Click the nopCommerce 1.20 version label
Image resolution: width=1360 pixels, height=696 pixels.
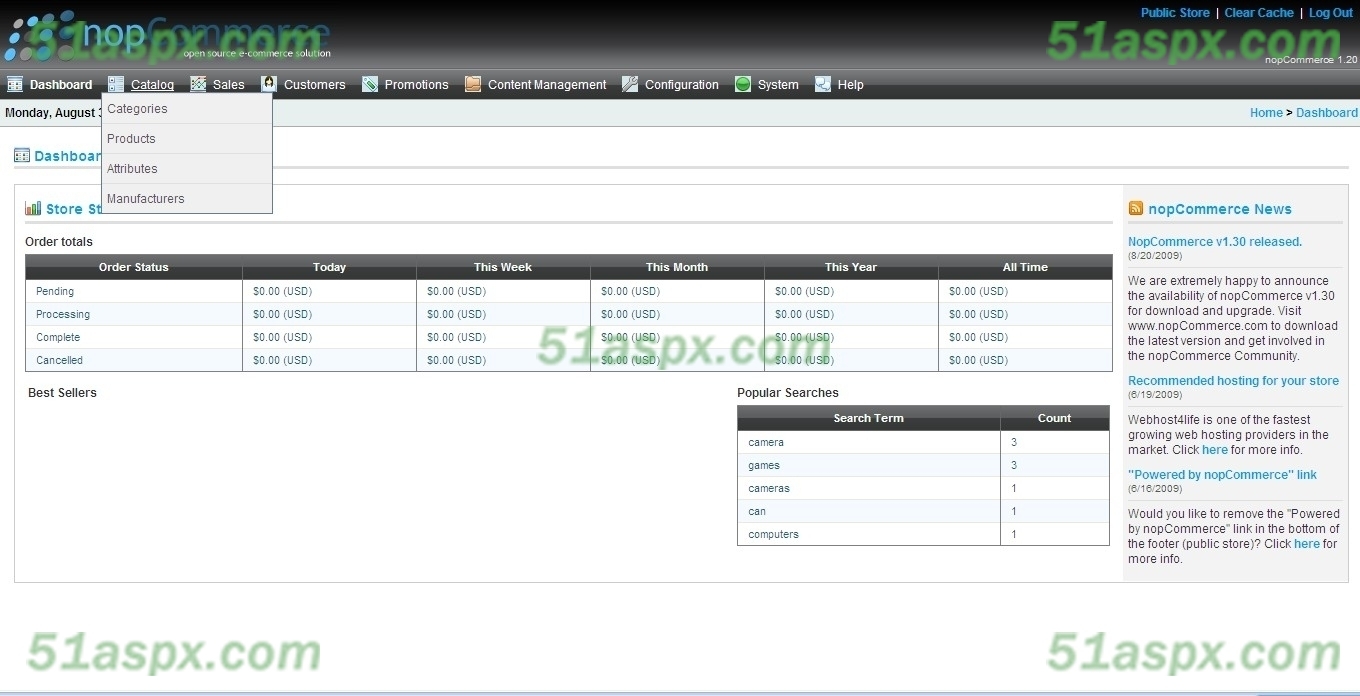pyautogui.click(x=1311, y=60)
